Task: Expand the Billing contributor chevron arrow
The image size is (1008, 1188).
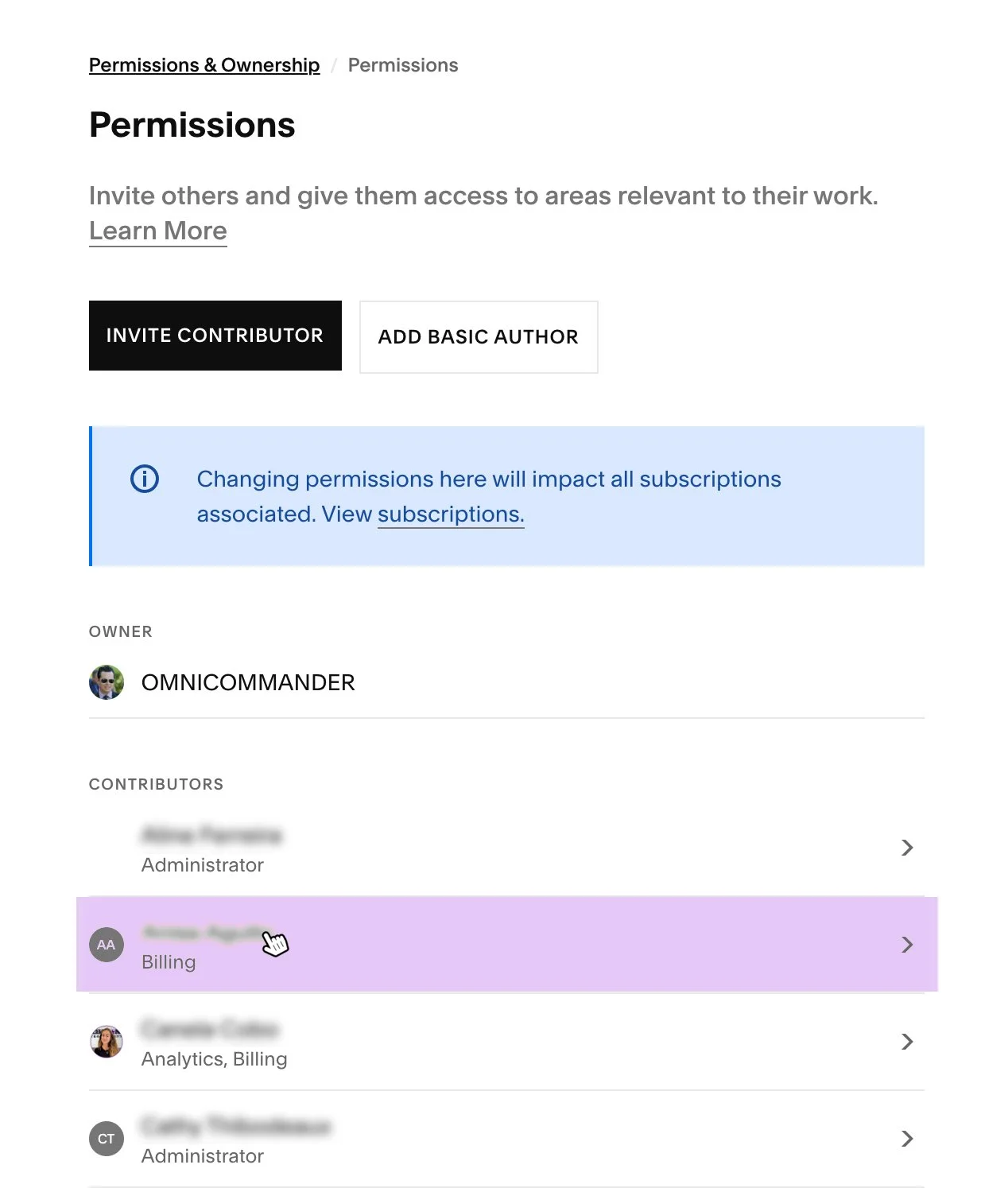Action: [907, 945]
